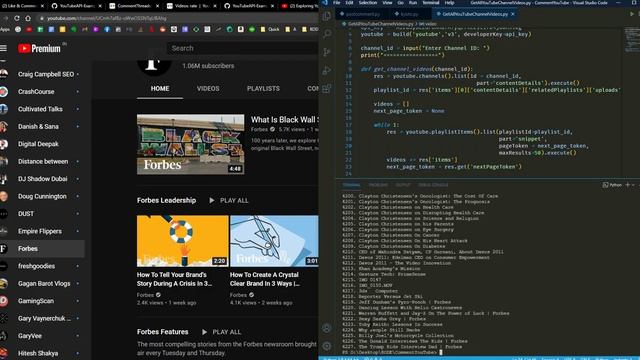640x360 pixels.
Task: Click Play All icon beside Forbes Features
Action: (204, 332)
